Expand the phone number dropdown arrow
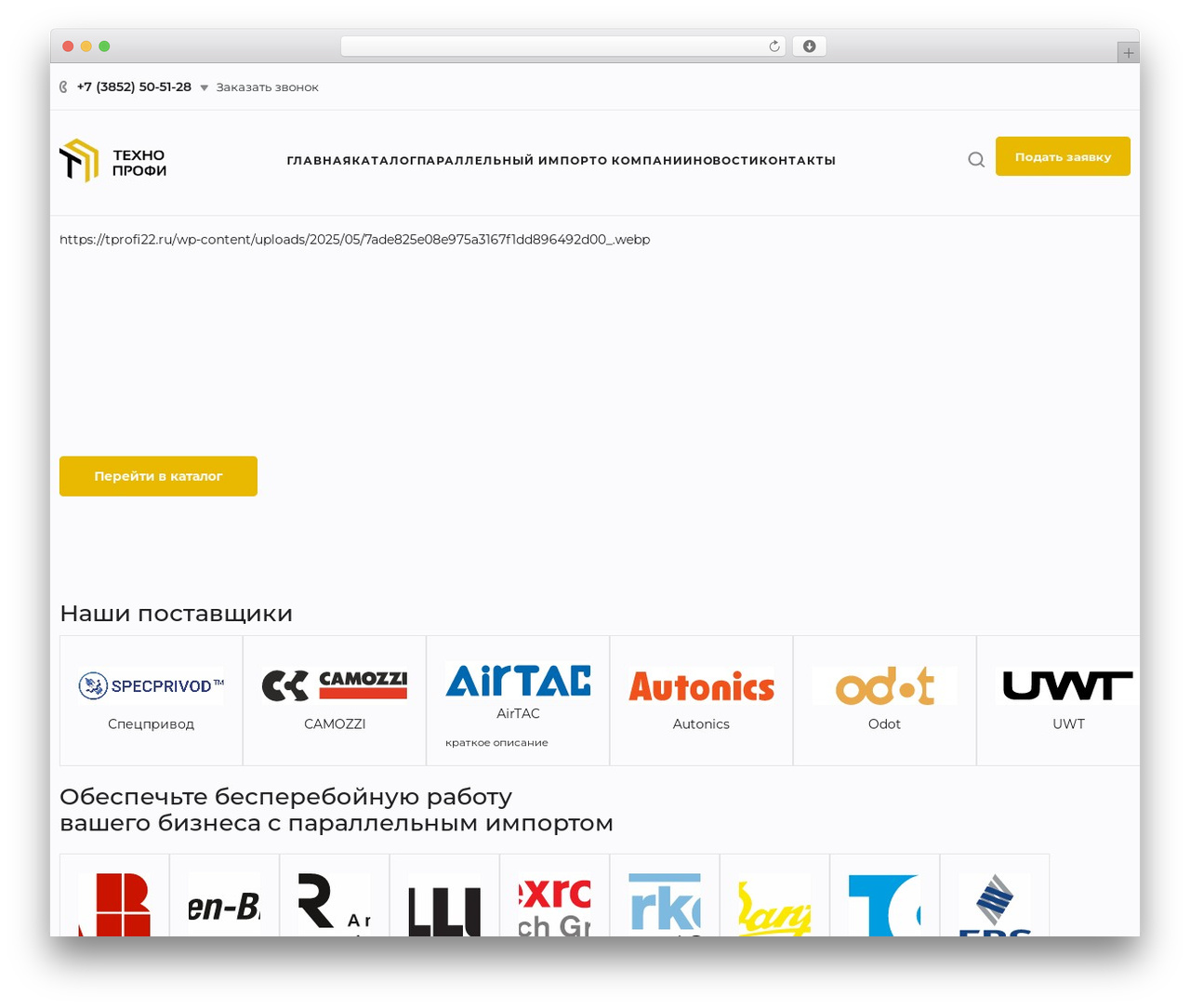Image resolution: width=1190 pixels, height=1008 pixels. [x=205, y=87]
